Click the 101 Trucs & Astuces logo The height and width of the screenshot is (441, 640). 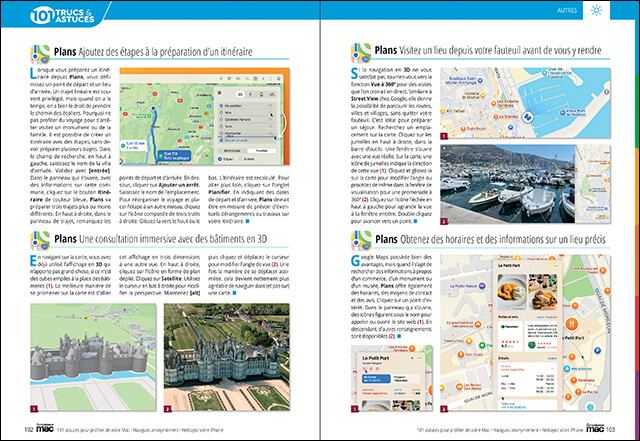coord(62,15)
